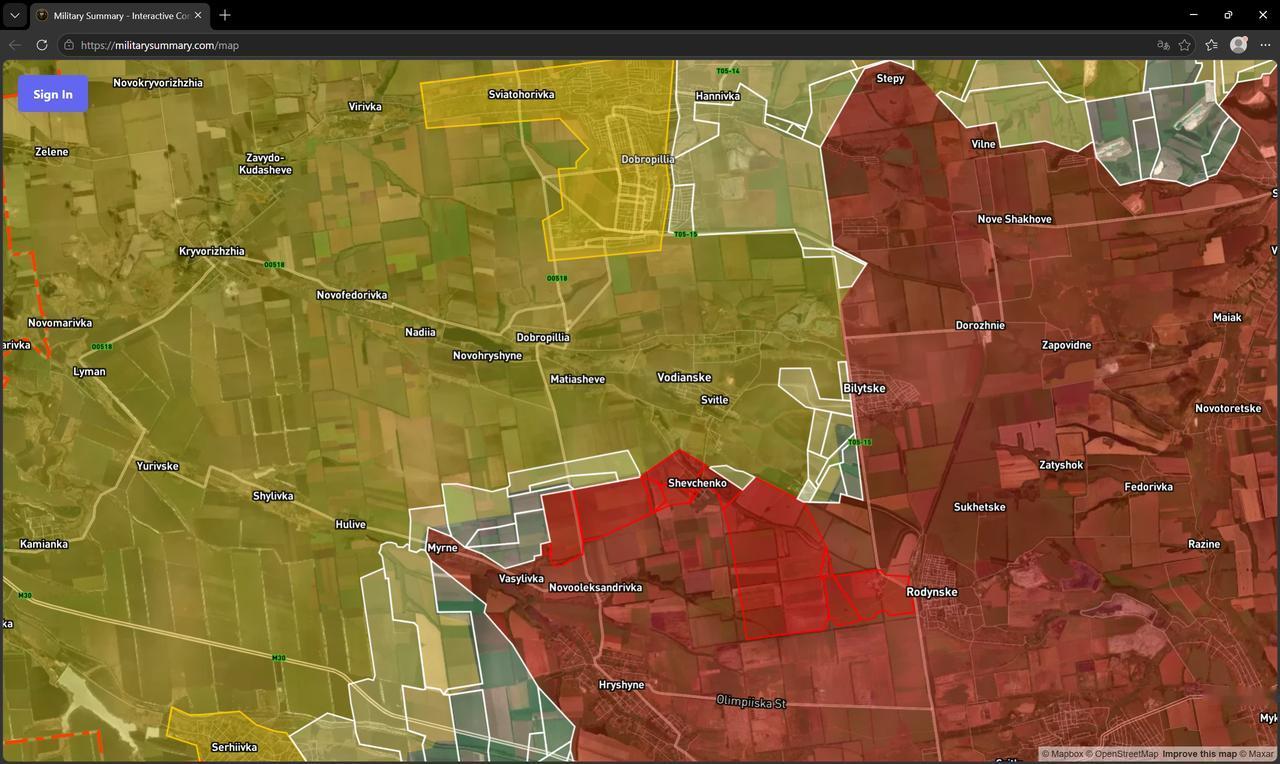Click the Novotoretske map label
The height and width of the screenshot is (764, 1280).
tap(1228, 408)
